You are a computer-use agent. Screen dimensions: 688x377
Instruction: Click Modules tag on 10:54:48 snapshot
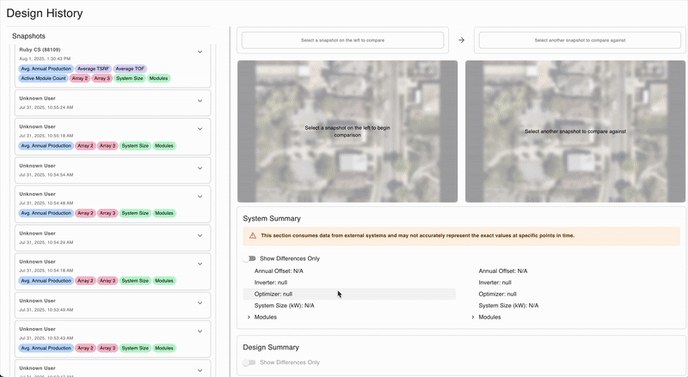click(164, 213)
